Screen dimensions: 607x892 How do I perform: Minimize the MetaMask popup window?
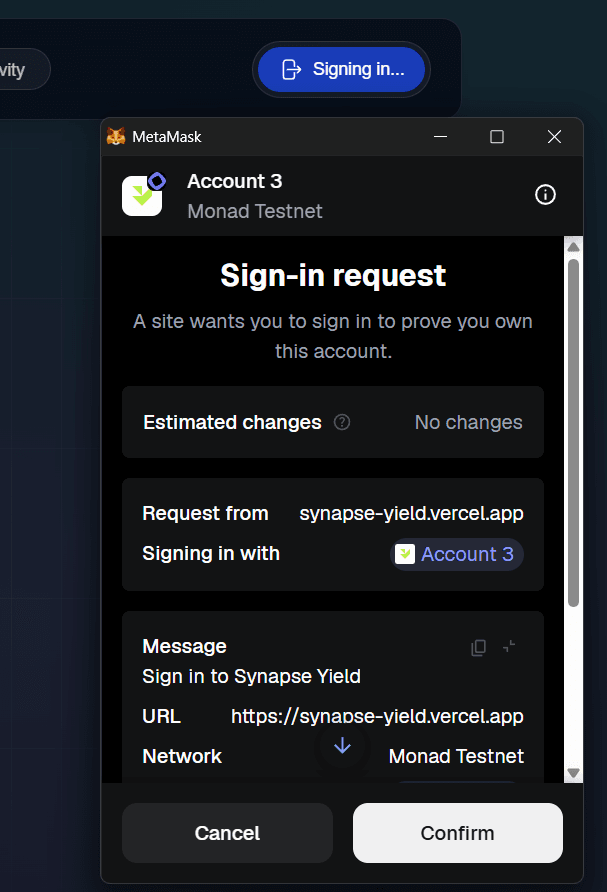[439, 137]
